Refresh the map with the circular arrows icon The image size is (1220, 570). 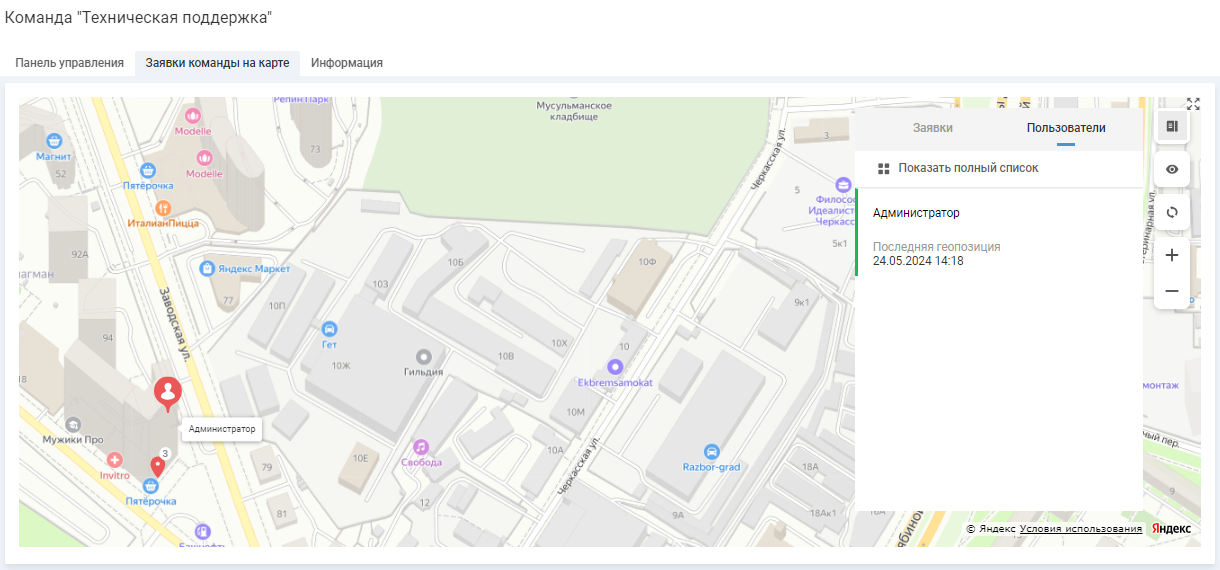[x=1172, y=211]
